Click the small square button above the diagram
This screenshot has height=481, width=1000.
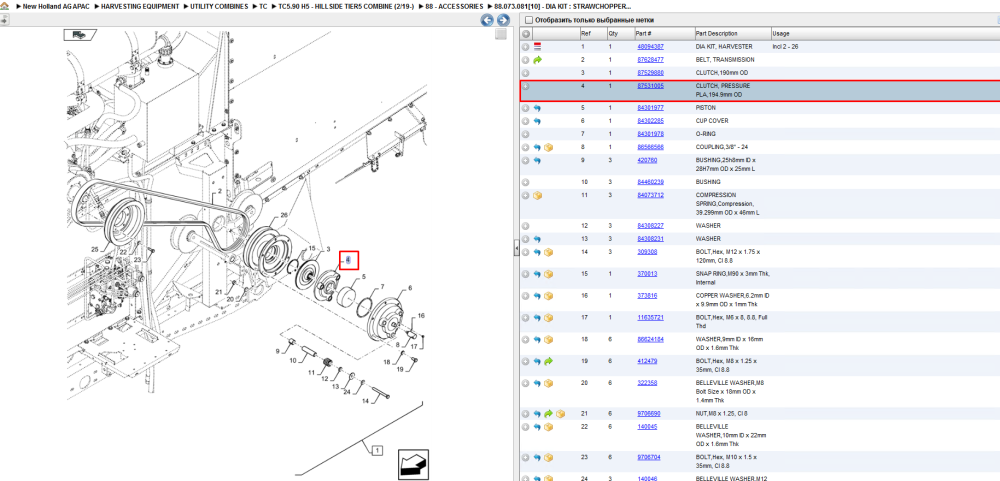501,34
